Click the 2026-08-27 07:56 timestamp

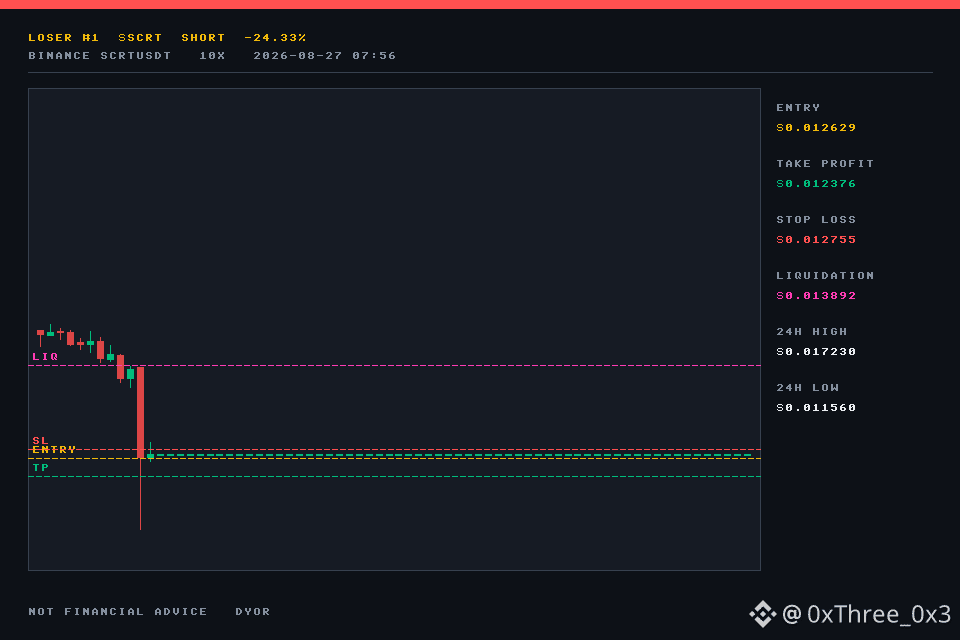tap(324, 55)
